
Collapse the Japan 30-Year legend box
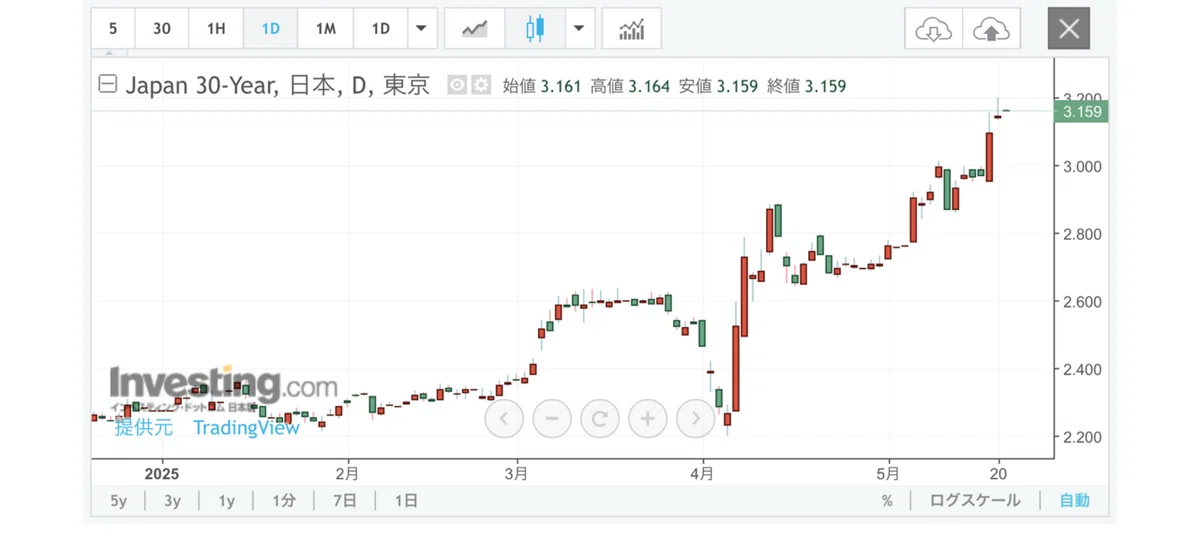pos(107,86)
